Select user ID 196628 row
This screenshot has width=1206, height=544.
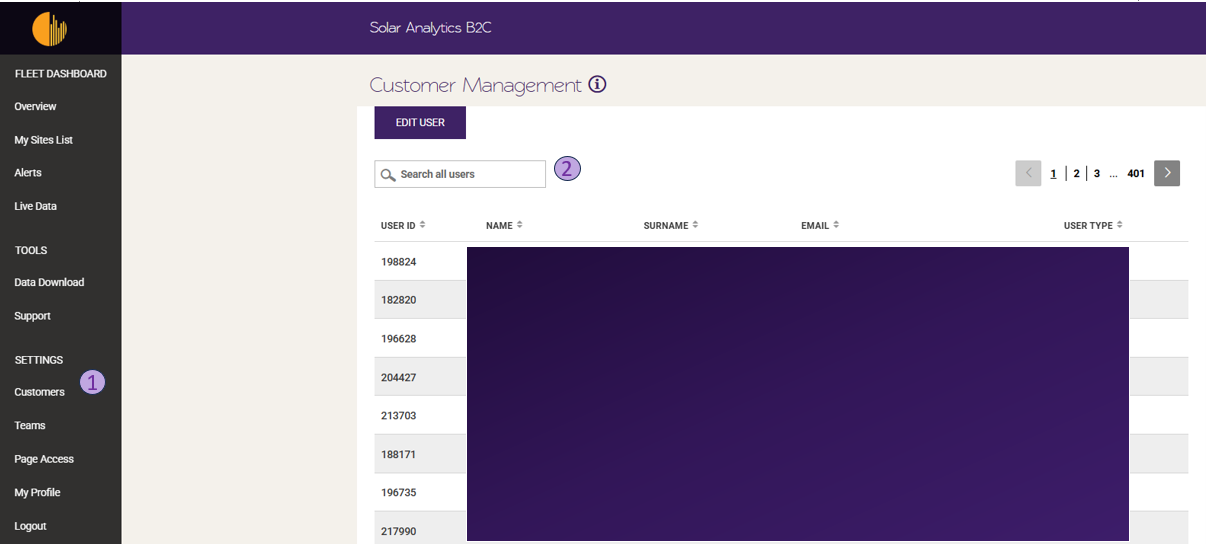coord(781,338)
